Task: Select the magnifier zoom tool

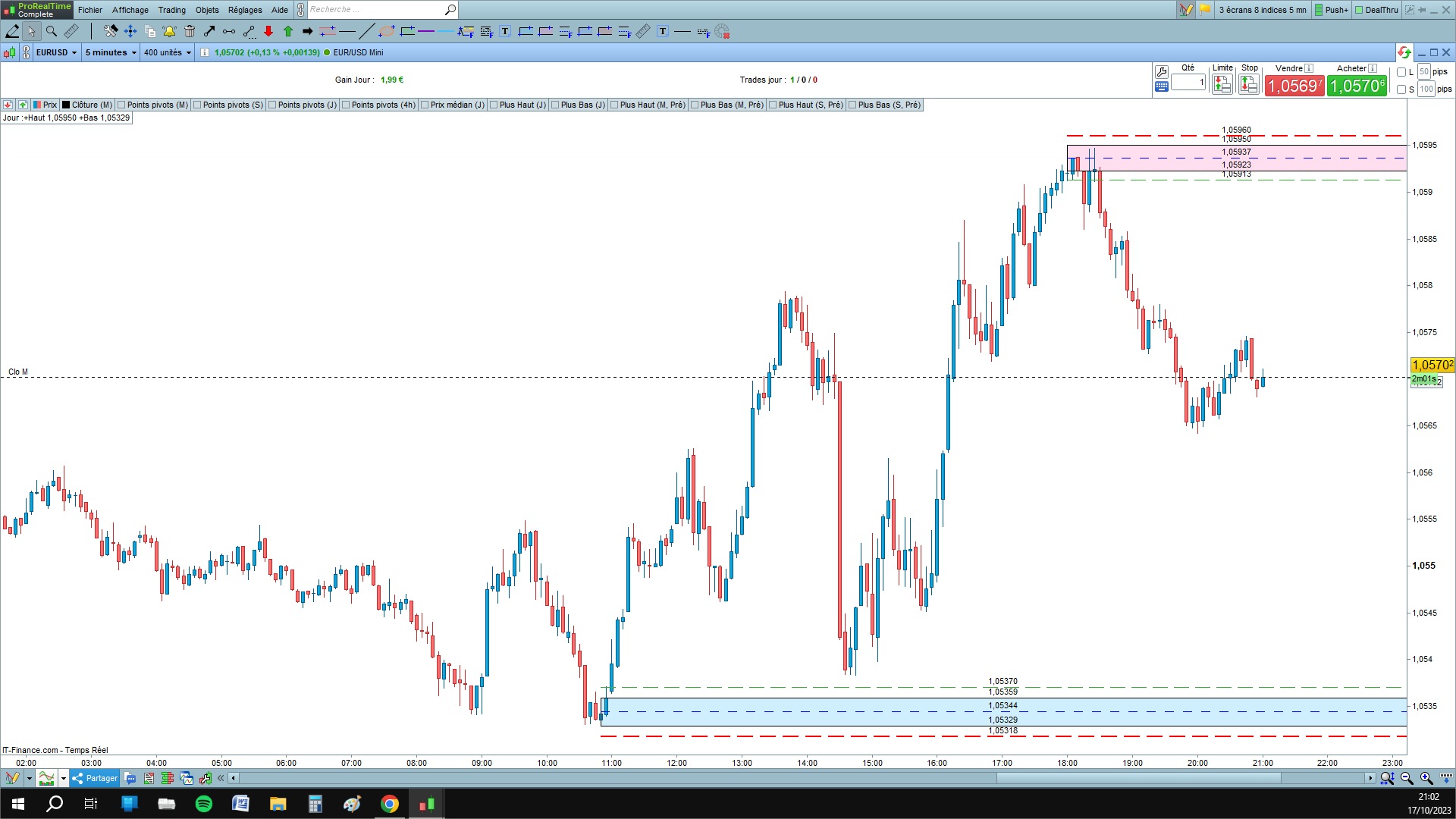Action: tap(52, 31)
